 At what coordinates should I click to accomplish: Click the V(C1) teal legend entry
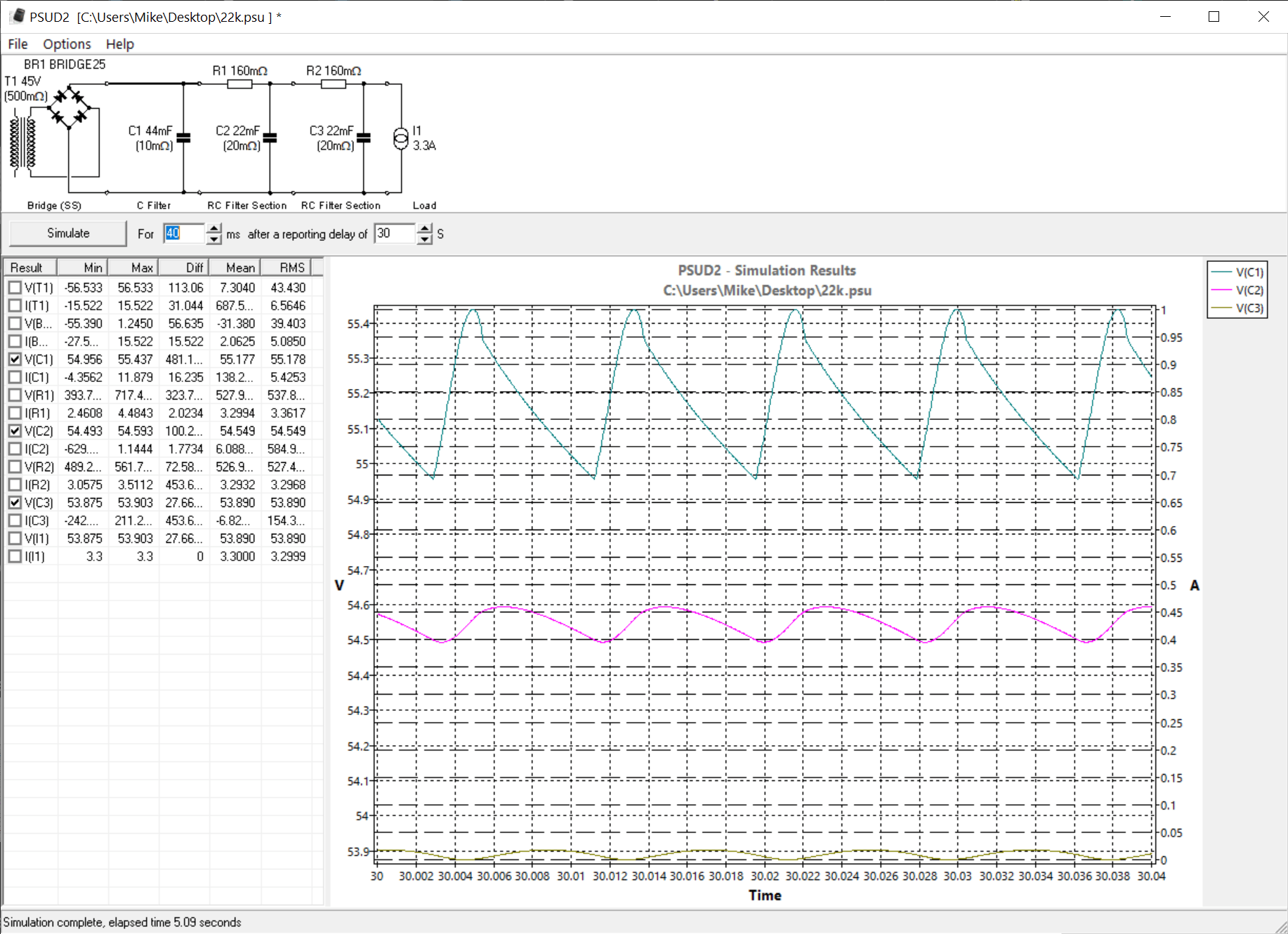pos(1237,272)
